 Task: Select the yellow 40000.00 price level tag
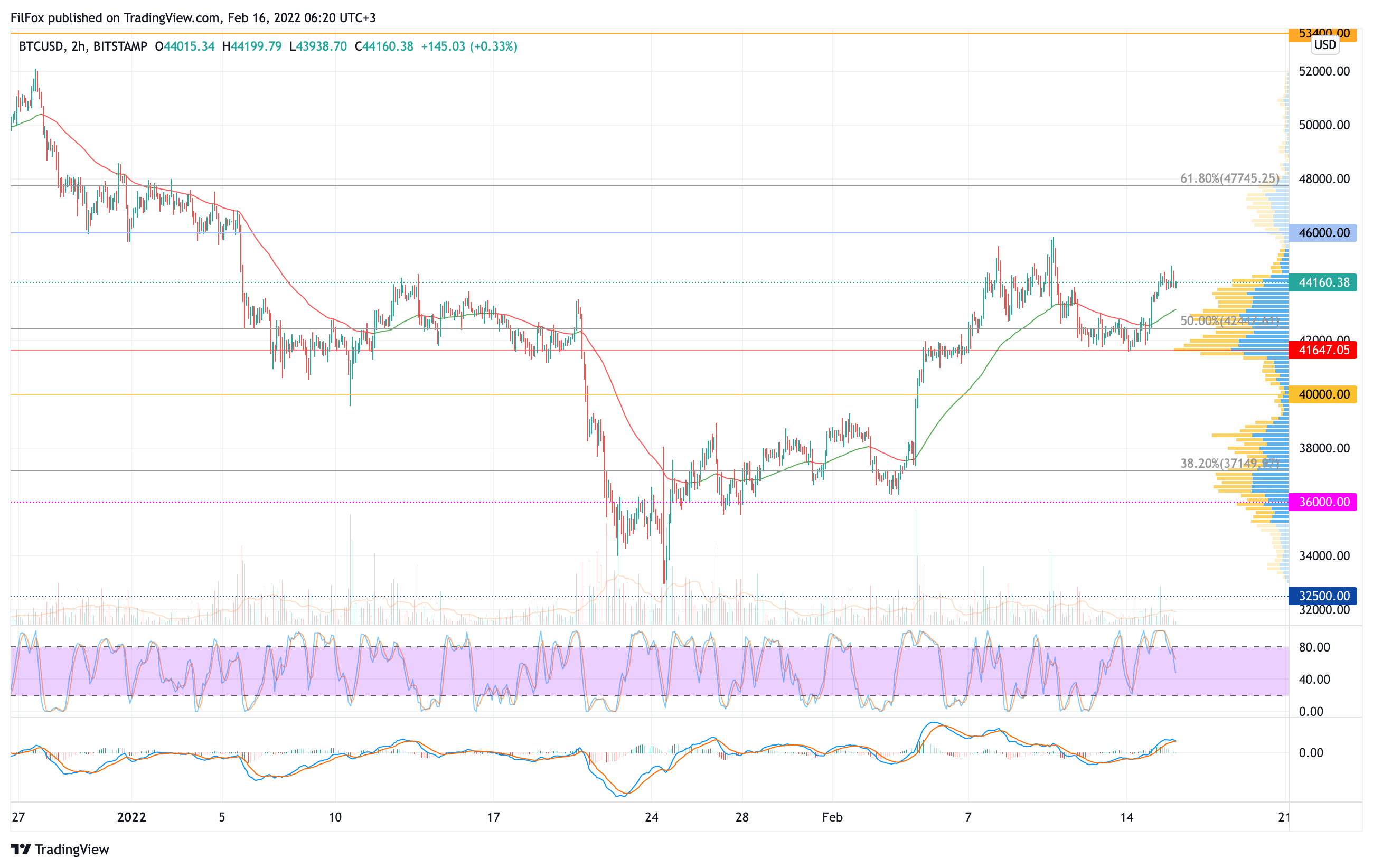click(x=1323, y=394)
